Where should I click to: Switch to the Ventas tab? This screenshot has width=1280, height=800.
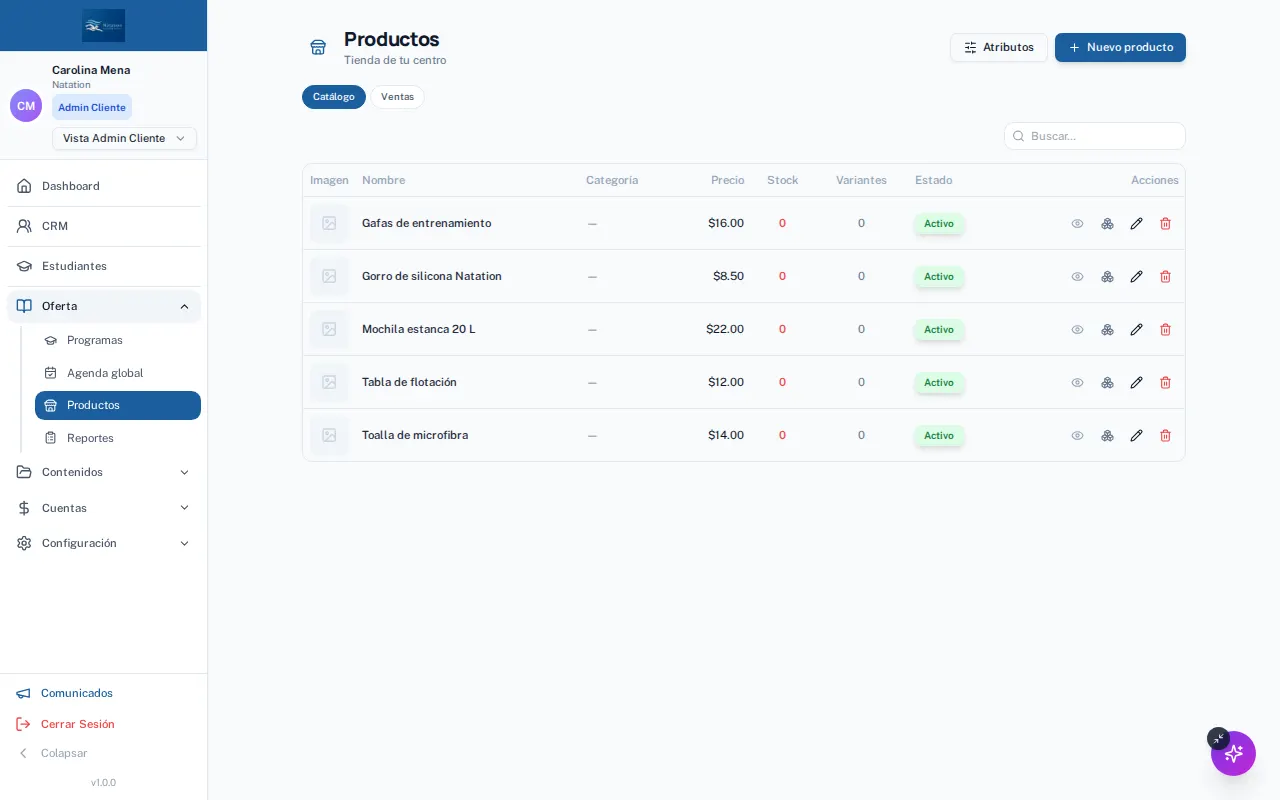point(397,97)
